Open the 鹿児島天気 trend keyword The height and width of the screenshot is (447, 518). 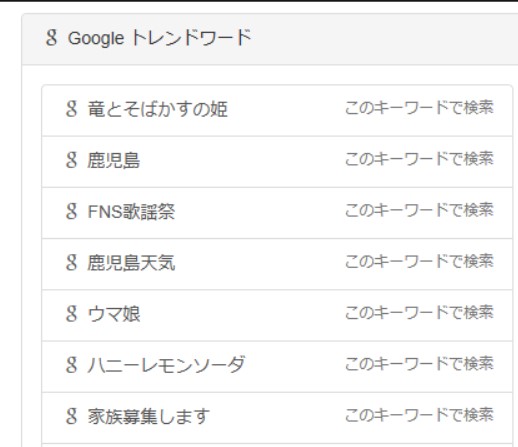[131, 263]
